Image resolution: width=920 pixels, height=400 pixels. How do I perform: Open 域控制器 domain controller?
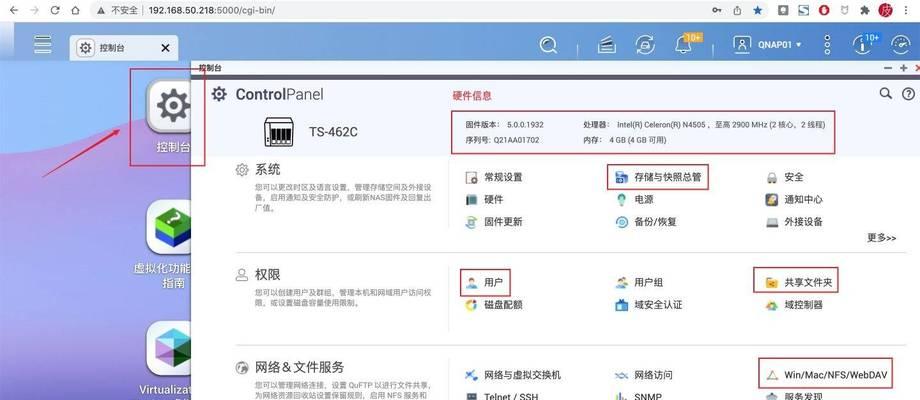pyautogui.click(x=794, y=305)
